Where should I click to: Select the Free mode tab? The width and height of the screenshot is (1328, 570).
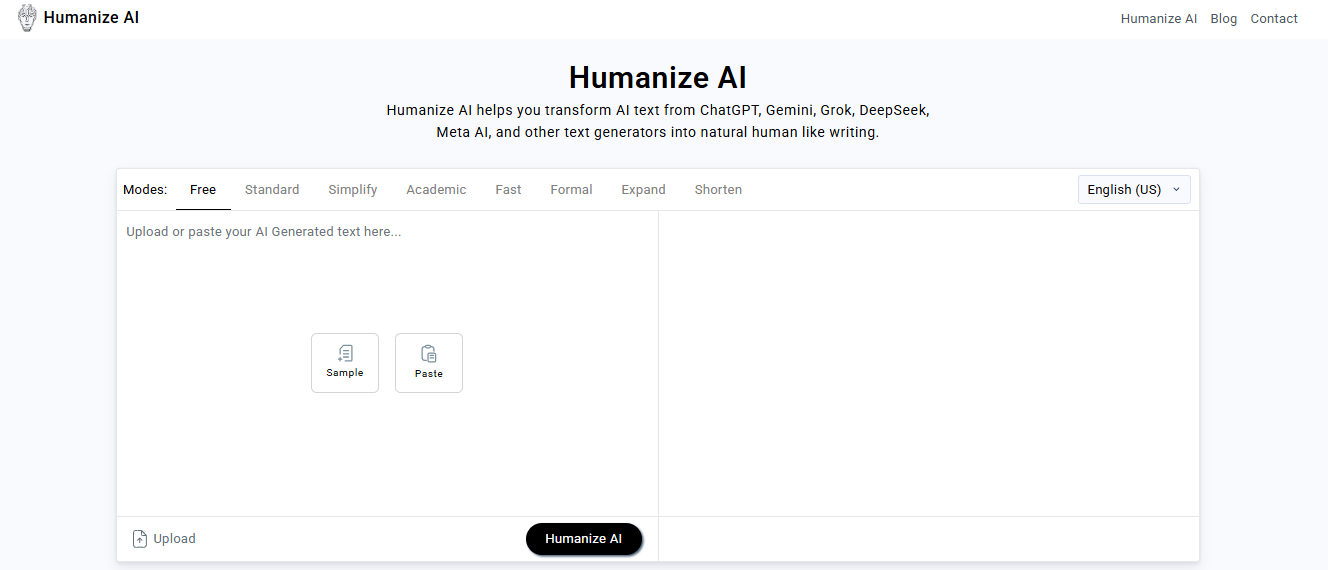203,189
